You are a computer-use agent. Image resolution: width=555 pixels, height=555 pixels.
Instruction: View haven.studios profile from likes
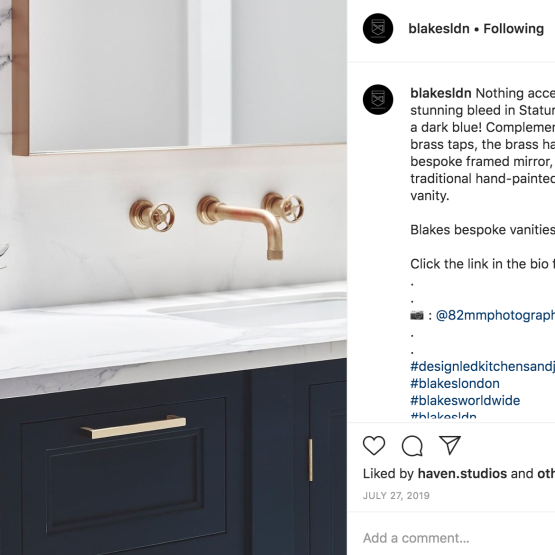462,474
